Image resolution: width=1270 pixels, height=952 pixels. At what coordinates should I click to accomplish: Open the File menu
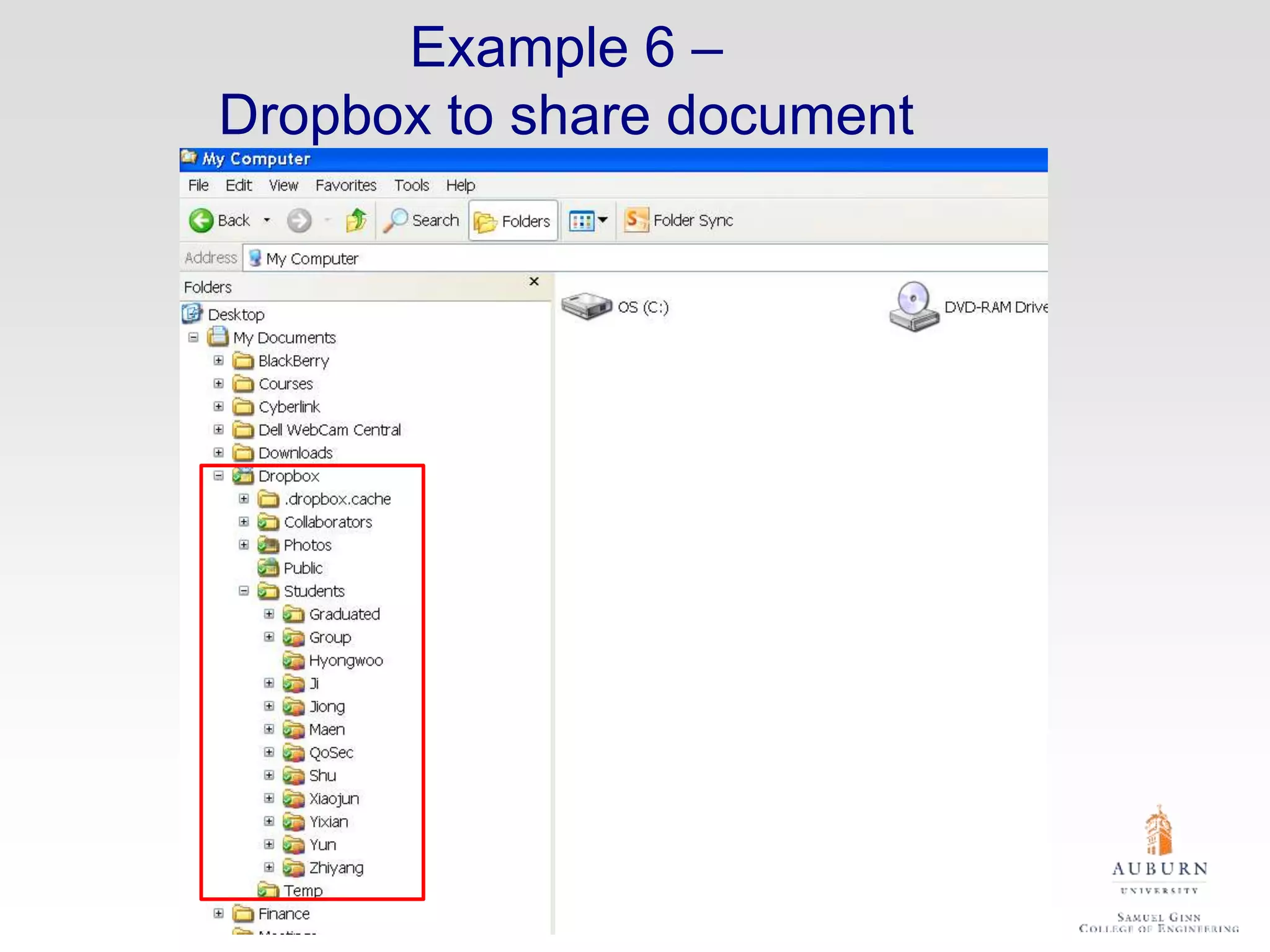pyautogui.click(x=198, y=185)
